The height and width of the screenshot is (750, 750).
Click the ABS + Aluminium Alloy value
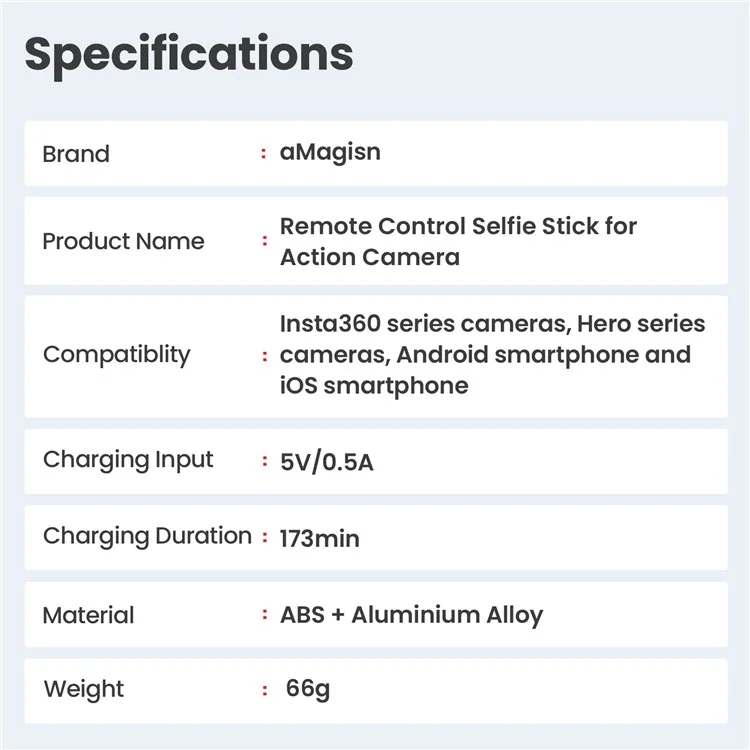tap(411, 614)
